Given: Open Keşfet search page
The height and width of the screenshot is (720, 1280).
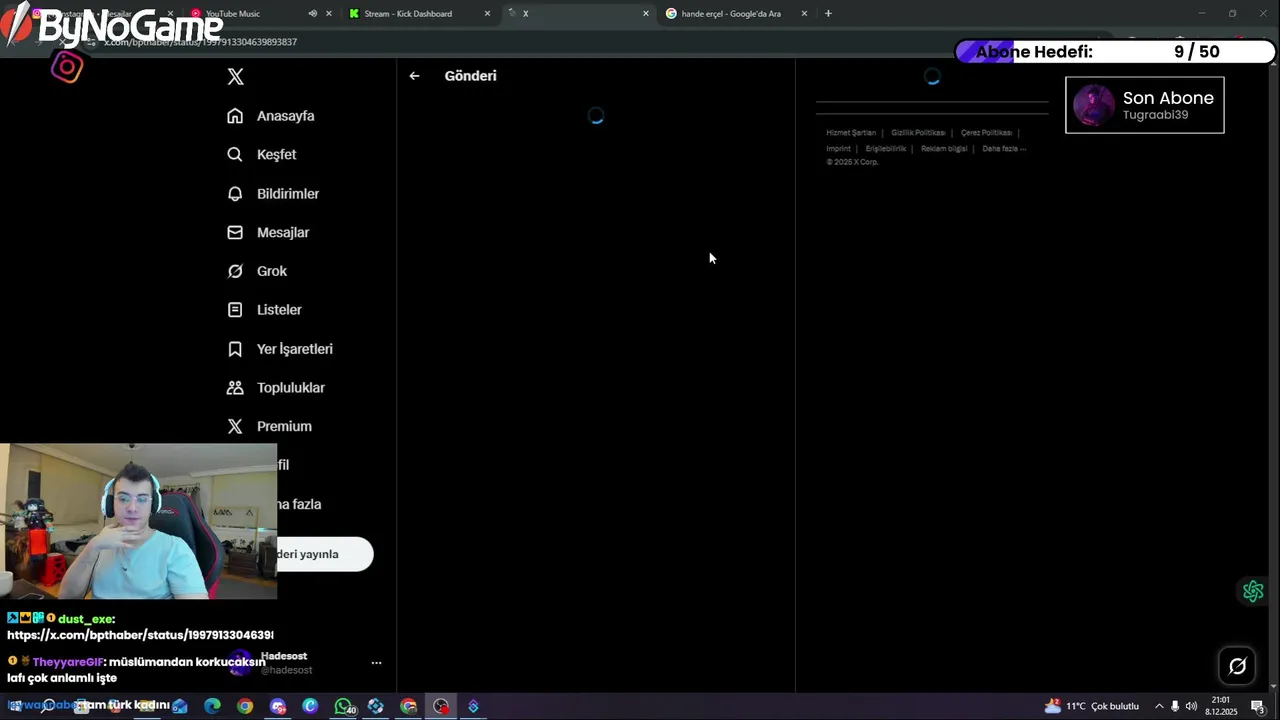Looking at the screenshot, I should [x=261, y=155].
